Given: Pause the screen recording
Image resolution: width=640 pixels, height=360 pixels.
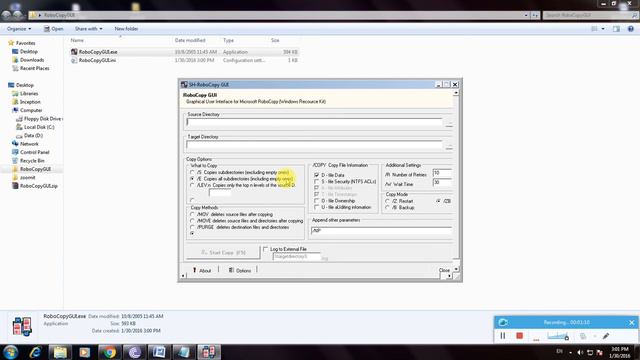Looking at the screenshot, I should (x=503, y=336).
